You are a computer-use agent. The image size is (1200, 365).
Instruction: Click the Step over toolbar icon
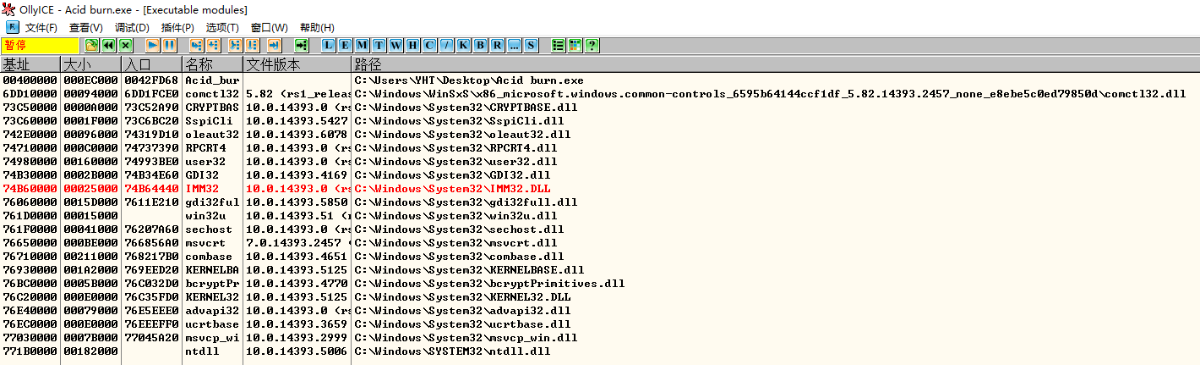tap(214, 45)
